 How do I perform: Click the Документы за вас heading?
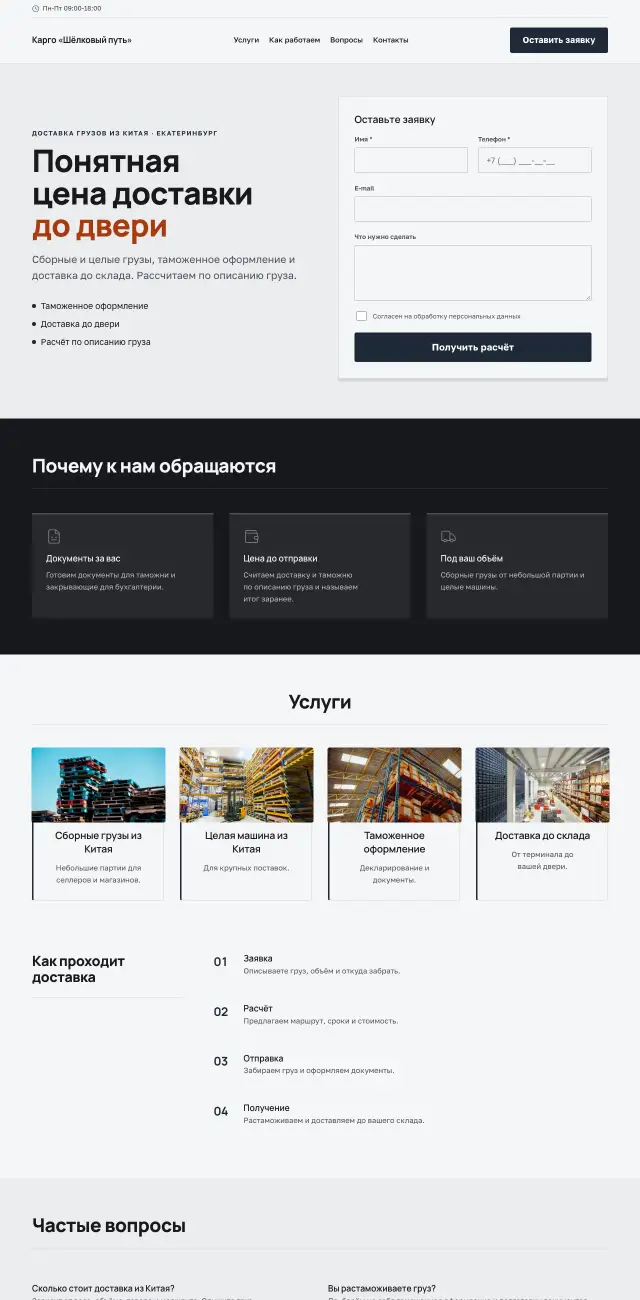pos(83,558)
